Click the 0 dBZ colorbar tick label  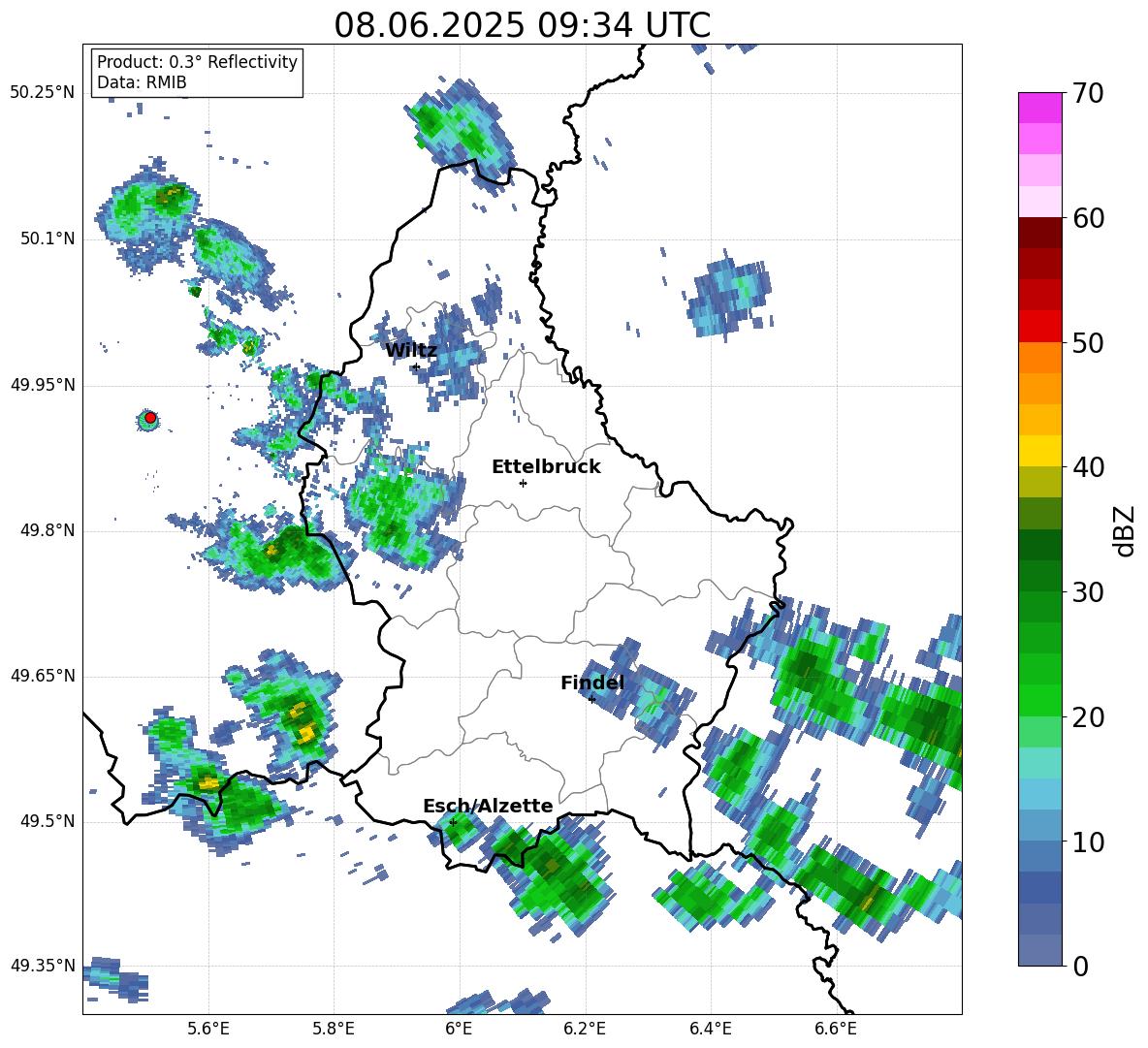1080,967
